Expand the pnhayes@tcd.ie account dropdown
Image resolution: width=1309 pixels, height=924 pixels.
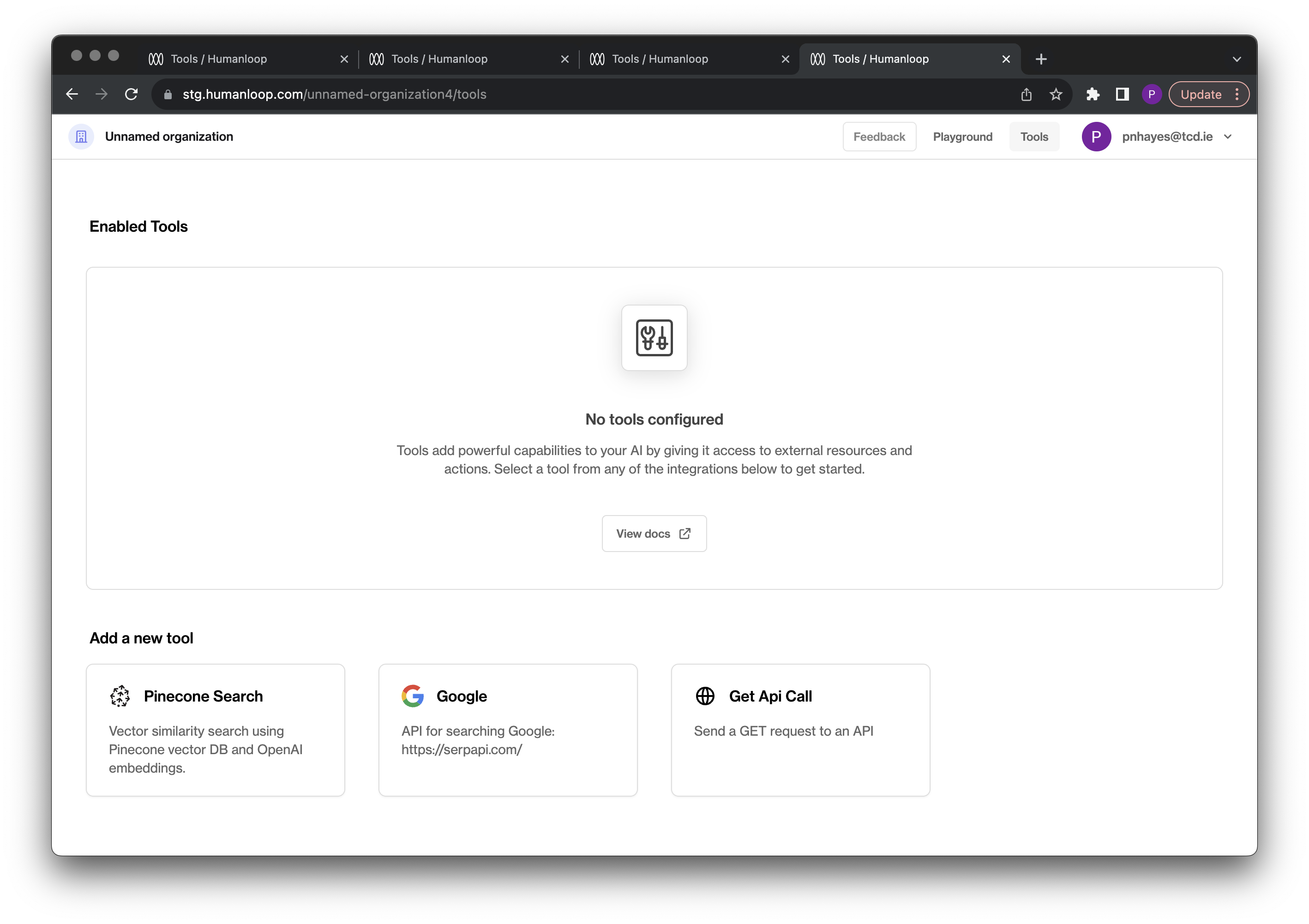(1228, 137)
